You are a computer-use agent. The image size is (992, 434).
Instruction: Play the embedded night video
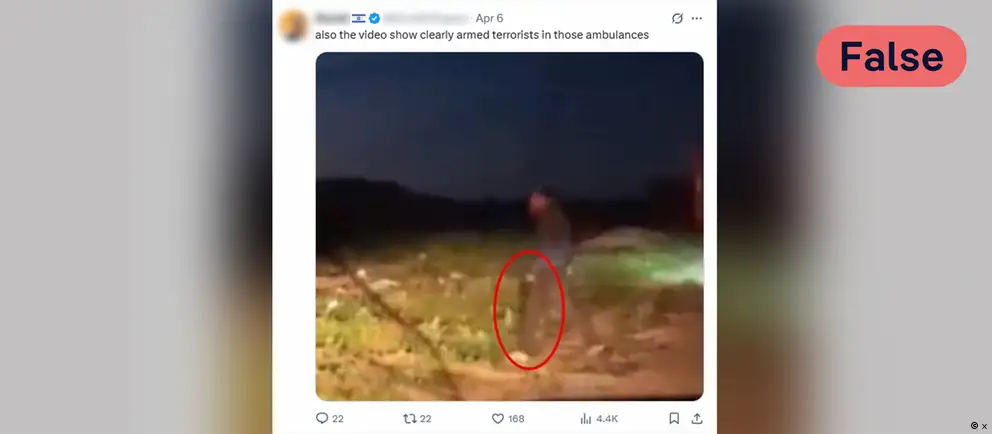point(509,226)
